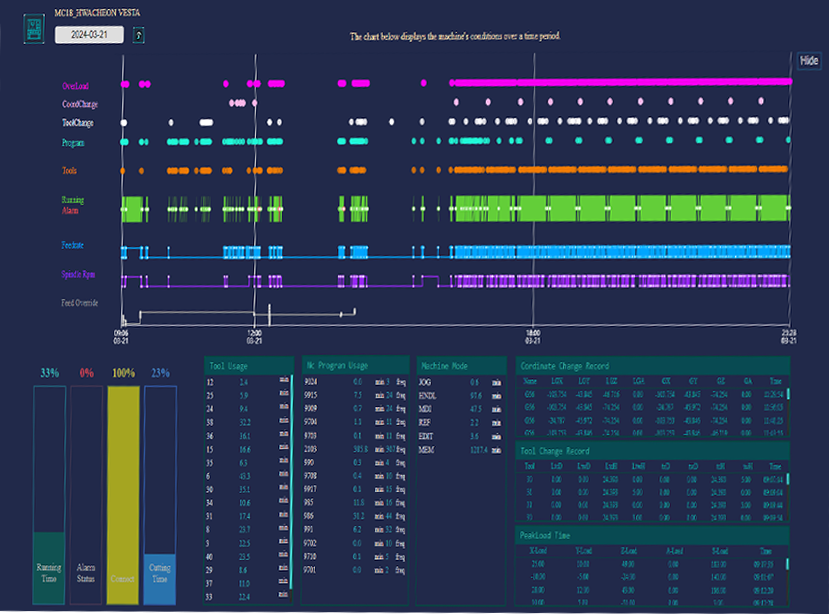Click the Spindle Rpm series label
829x614 pixels.
[78, 274]
